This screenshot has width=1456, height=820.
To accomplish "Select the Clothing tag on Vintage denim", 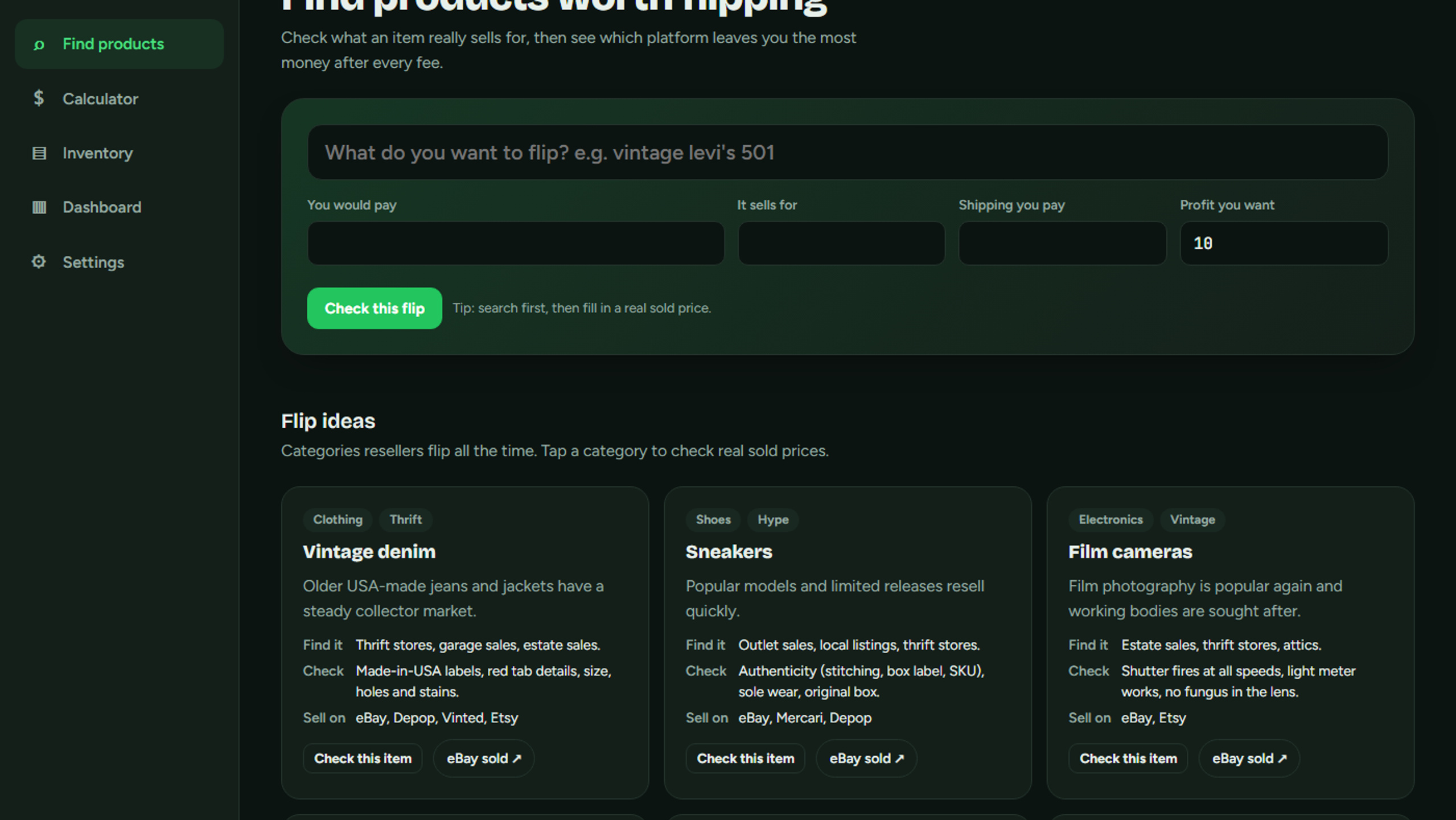I will (x=338, y=519).
